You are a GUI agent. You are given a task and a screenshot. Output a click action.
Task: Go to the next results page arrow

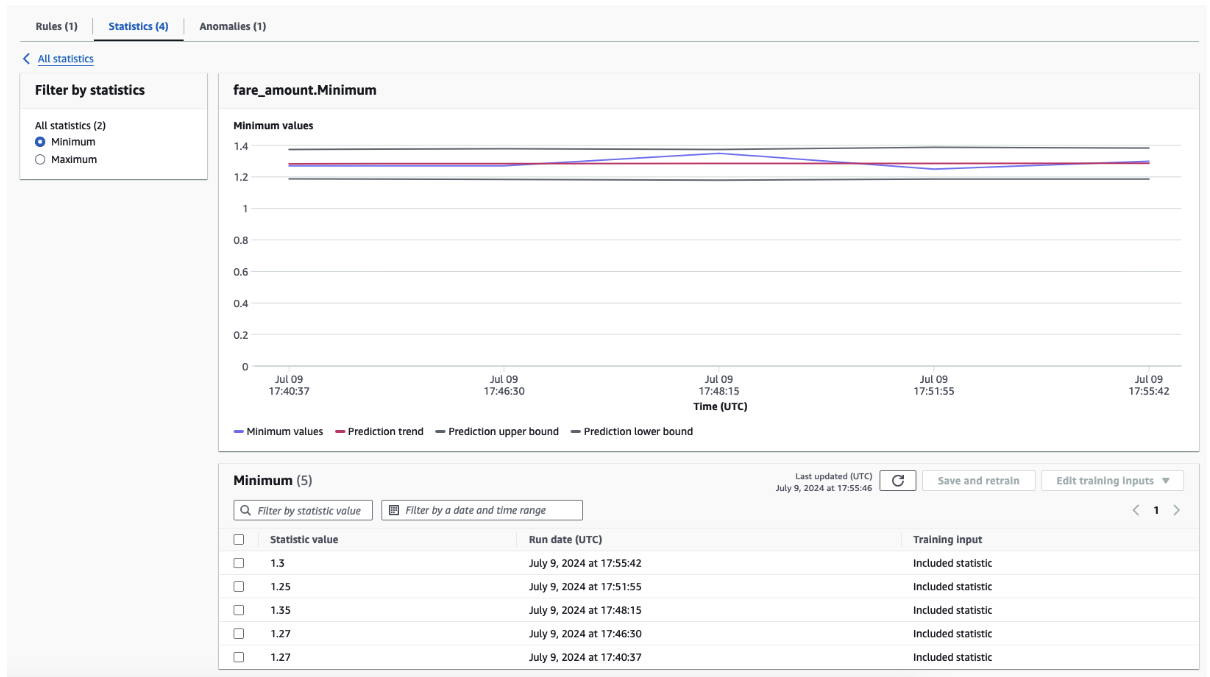pyautogui.click(x=1177, y=511)
